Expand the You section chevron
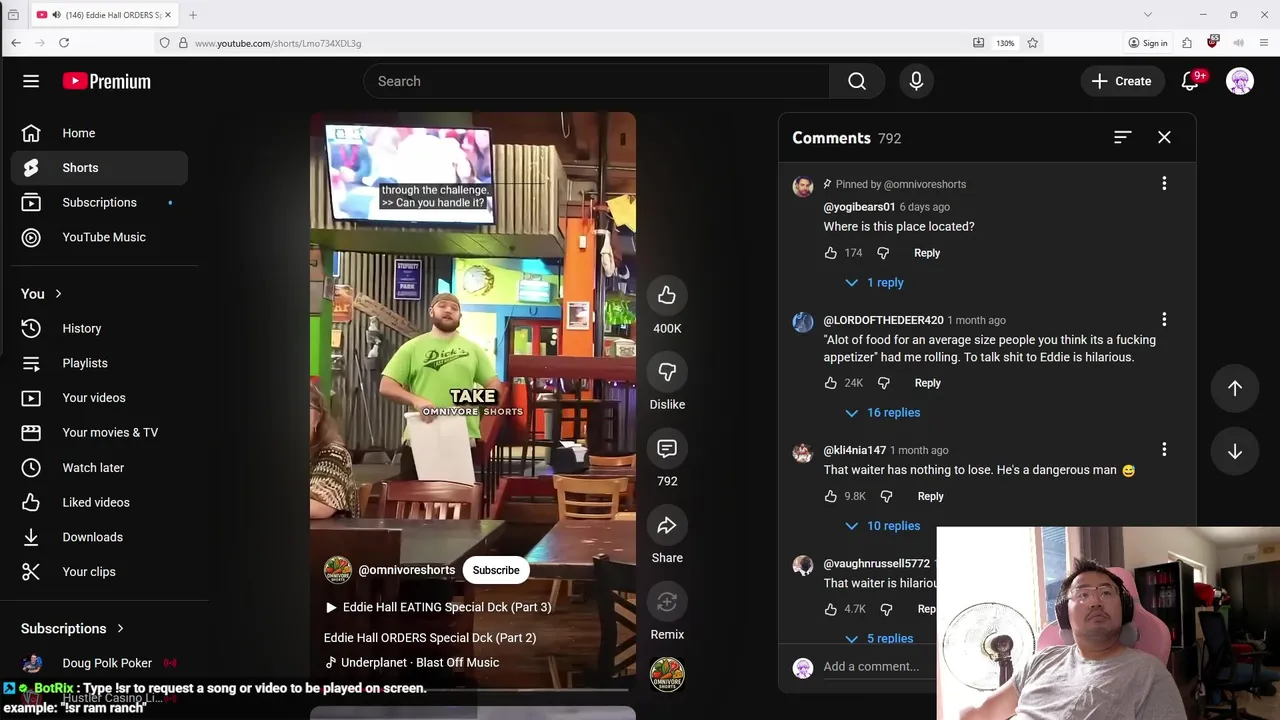This screenshot has width=1280, height=720. [x=58, y=294]
